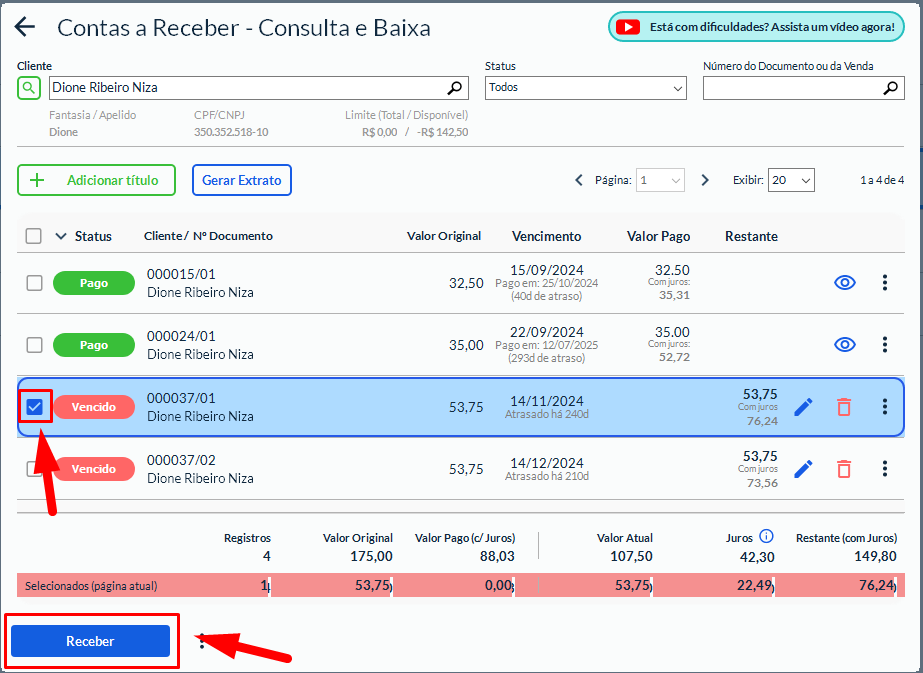The height and width of the screenshot is (673, 923).
Task: Click the Cliente name input field
Action: coord(245,88)
